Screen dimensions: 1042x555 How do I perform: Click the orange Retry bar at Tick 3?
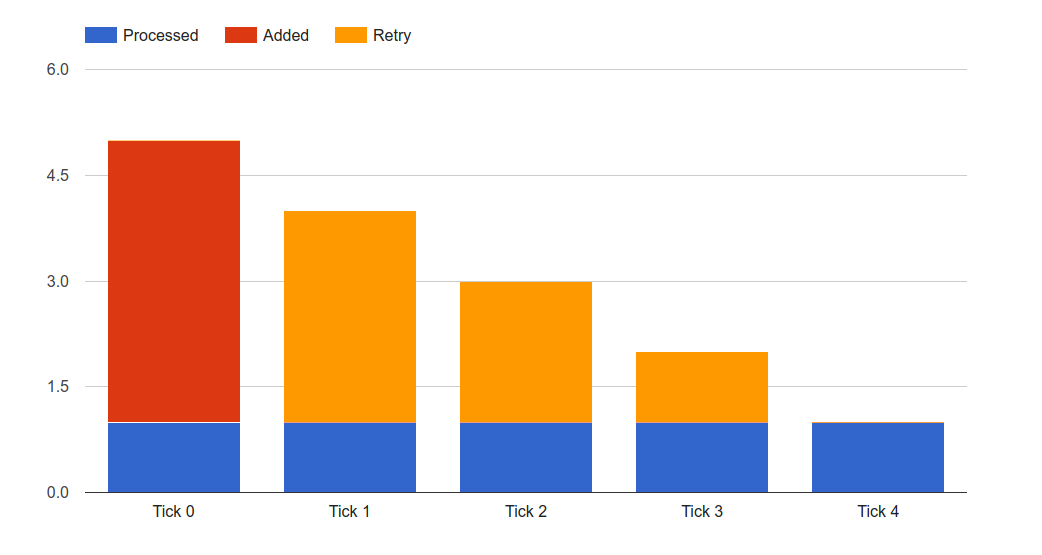point(702,387)
